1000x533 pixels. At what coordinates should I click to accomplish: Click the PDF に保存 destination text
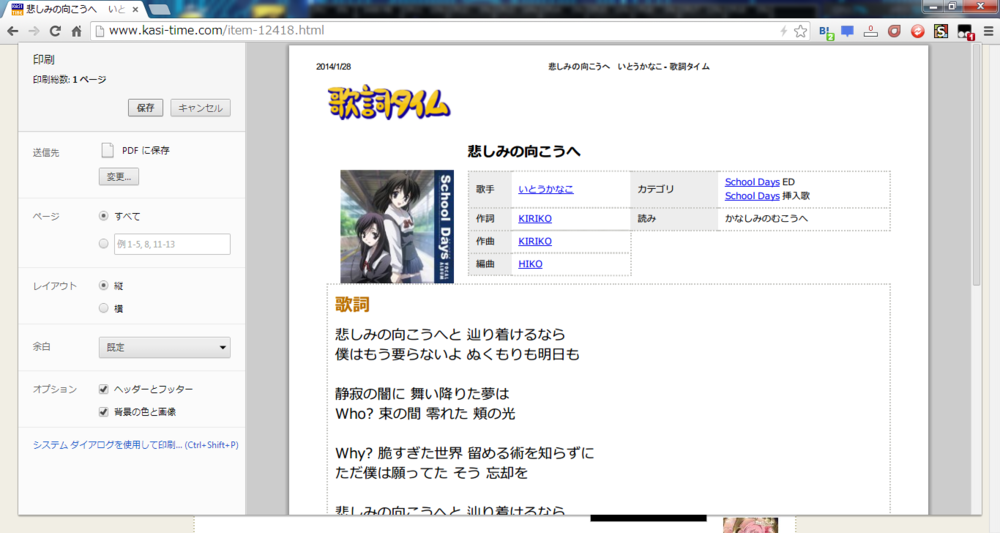coord(145,150)
